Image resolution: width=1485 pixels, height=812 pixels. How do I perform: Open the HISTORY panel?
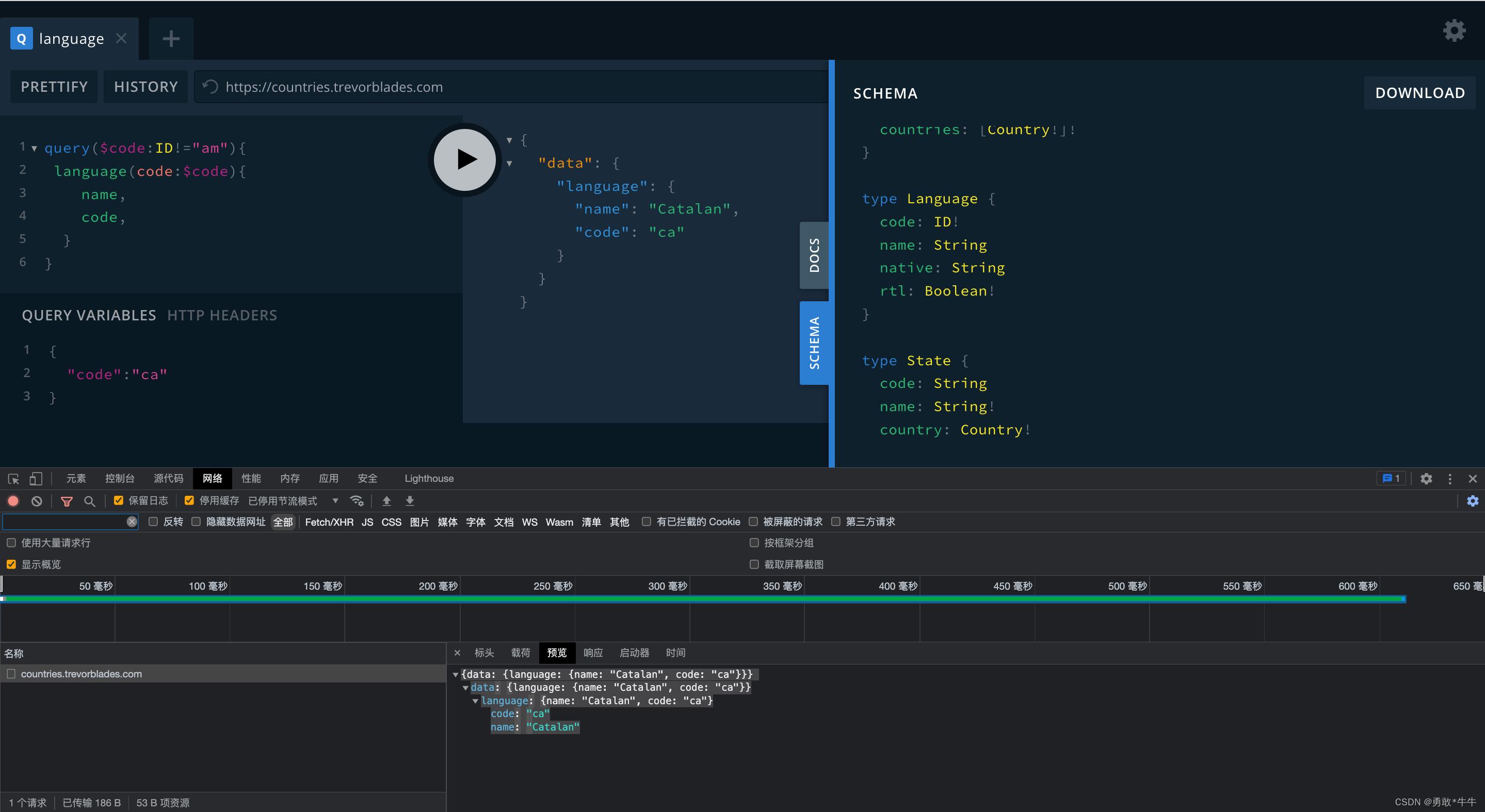coord(144,87)
